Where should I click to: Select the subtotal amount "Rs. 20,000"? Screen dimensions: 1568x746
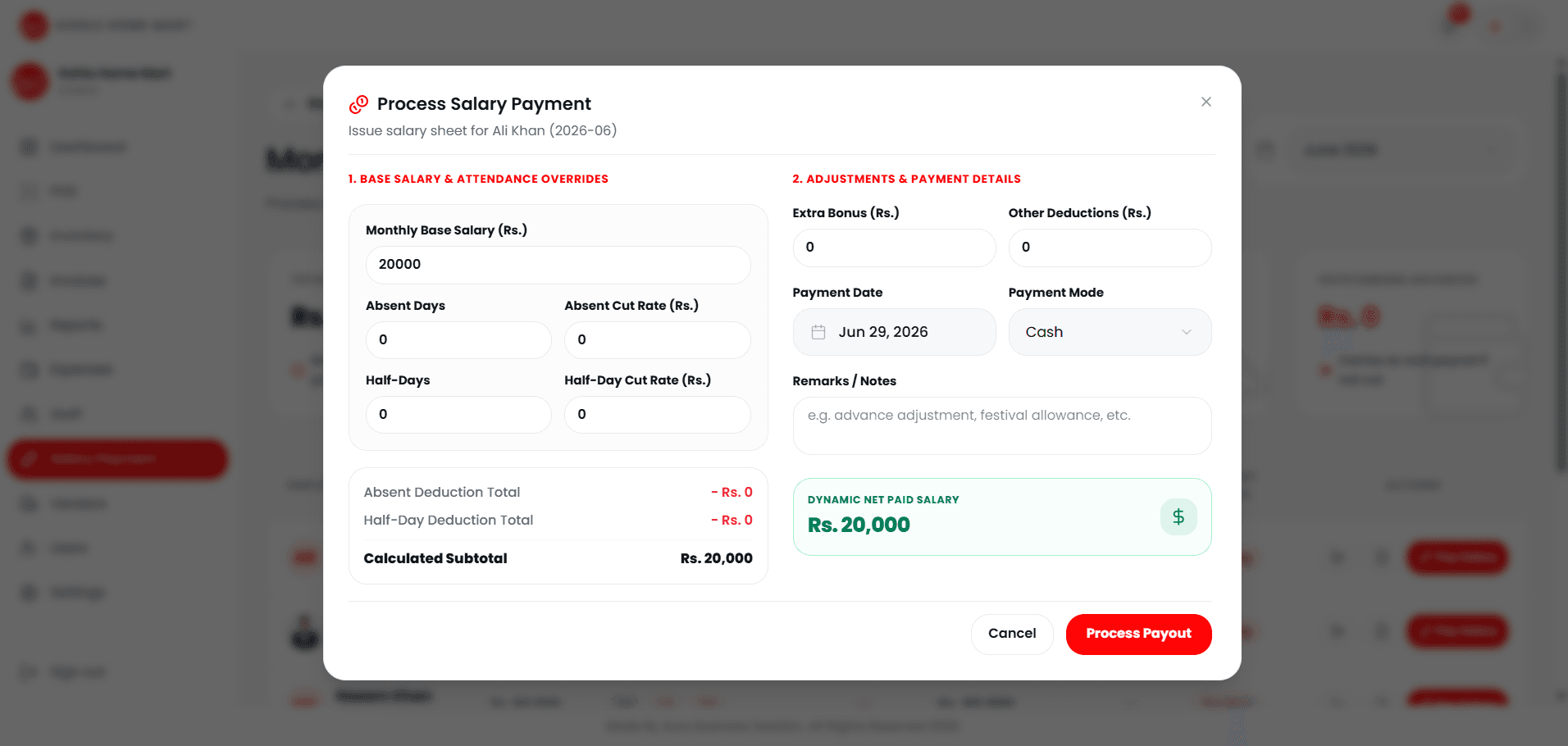716,558
